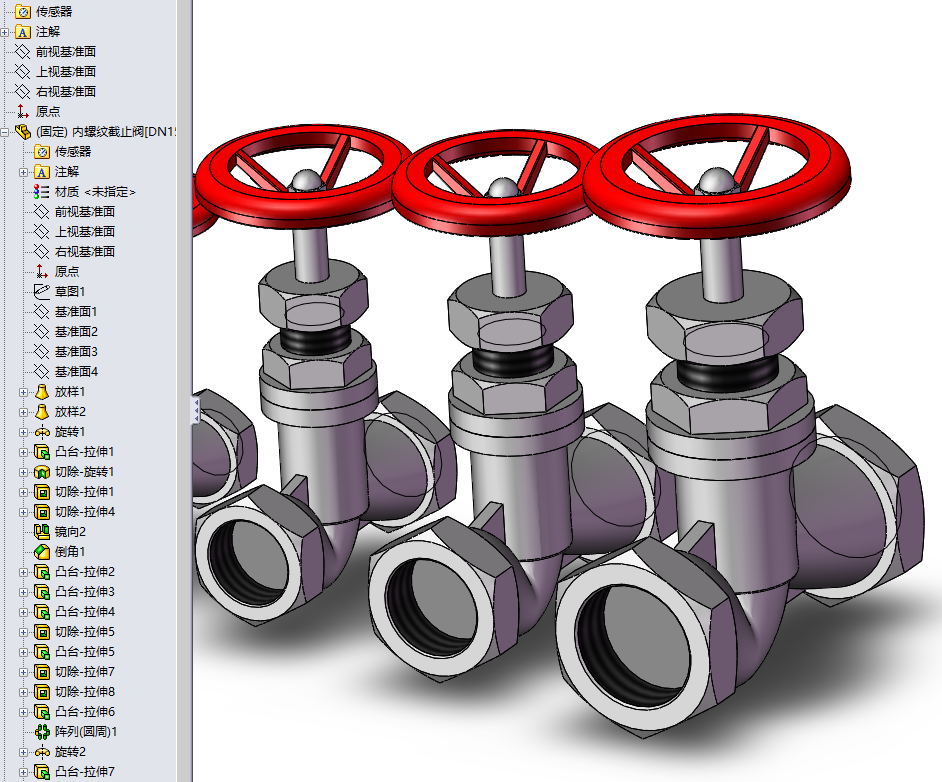Click the top-level 右视基准面 plane icon
Viewport: 942px width, 782px height.
23,91
